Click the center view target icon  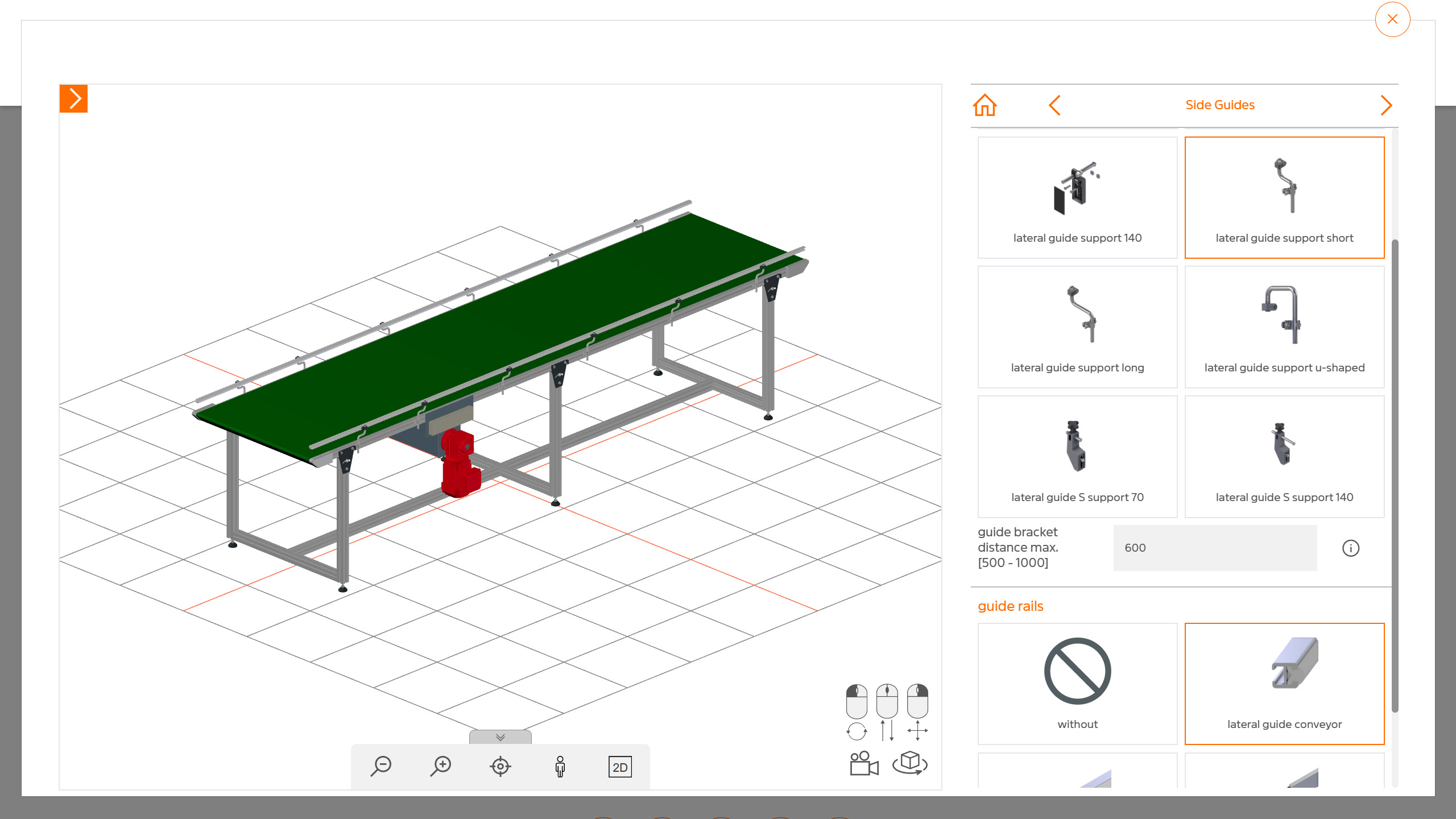(x=500, y=766)
